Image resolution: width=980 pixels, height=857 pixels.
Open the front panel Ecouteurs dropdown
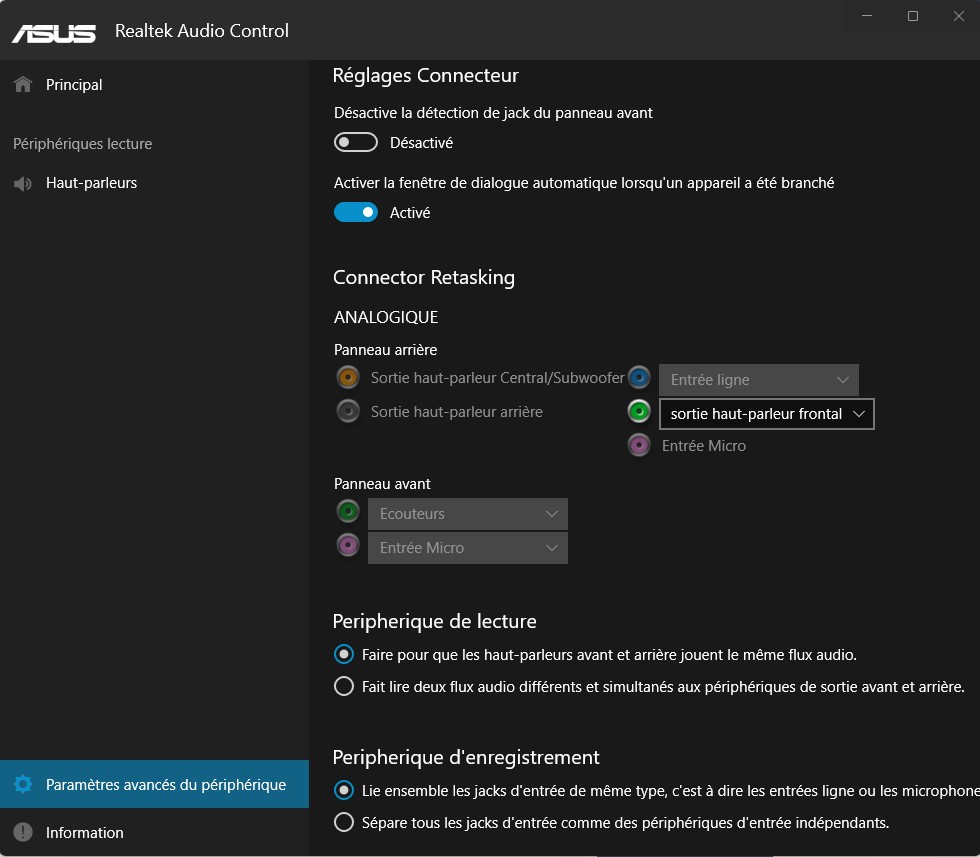(x=467, y=514)
